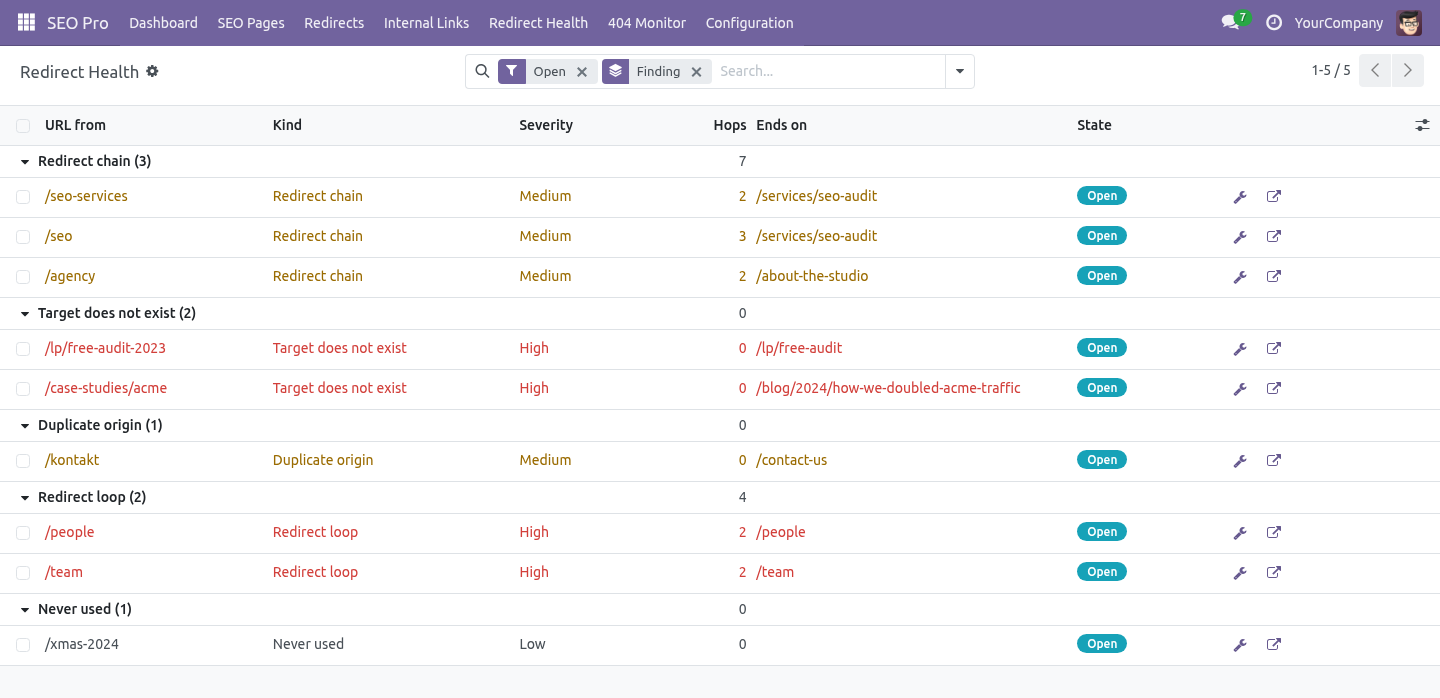Viewport: 1440px width, 698px height.
Task: Sort by the Hops column header
Action: [730, 125]
